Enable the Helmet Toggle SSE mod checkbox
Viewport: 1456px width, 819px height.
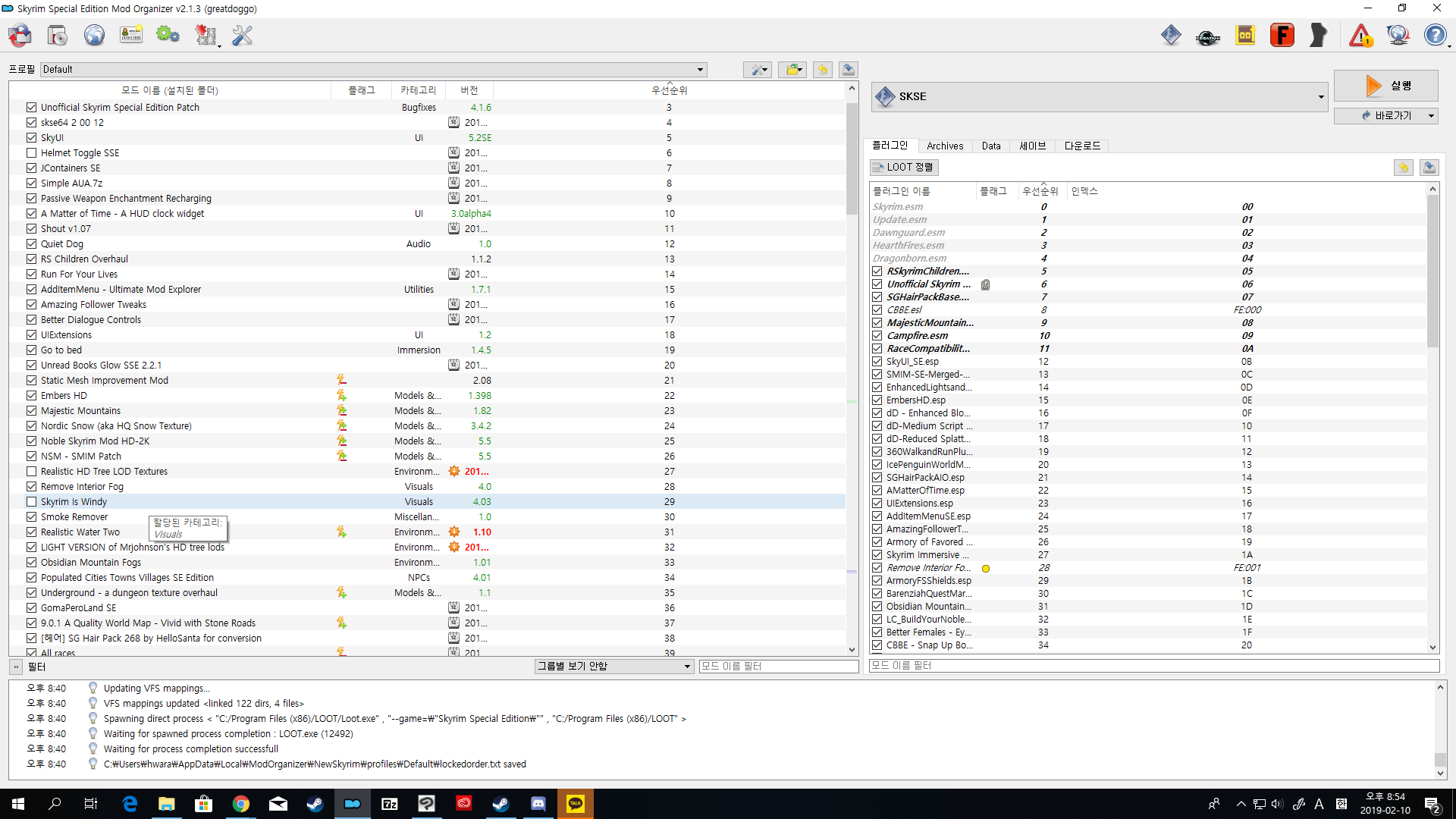(x=31, y=152)
